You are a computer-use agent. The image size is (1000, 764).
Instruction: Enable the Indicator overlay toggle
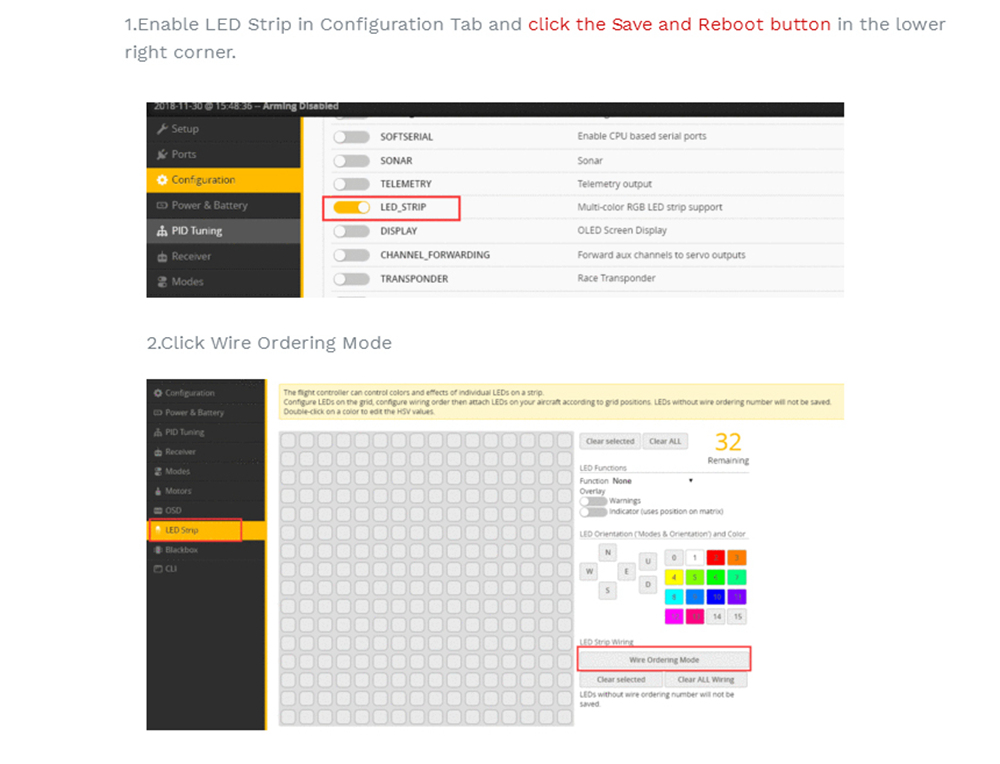[593, 511]
